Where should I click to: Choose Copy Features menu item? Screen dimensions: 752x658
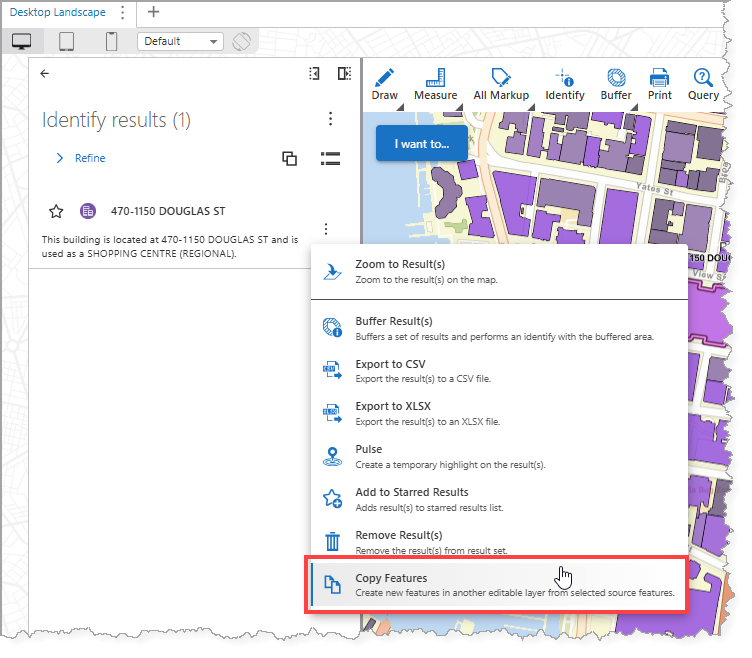point(498,585)
